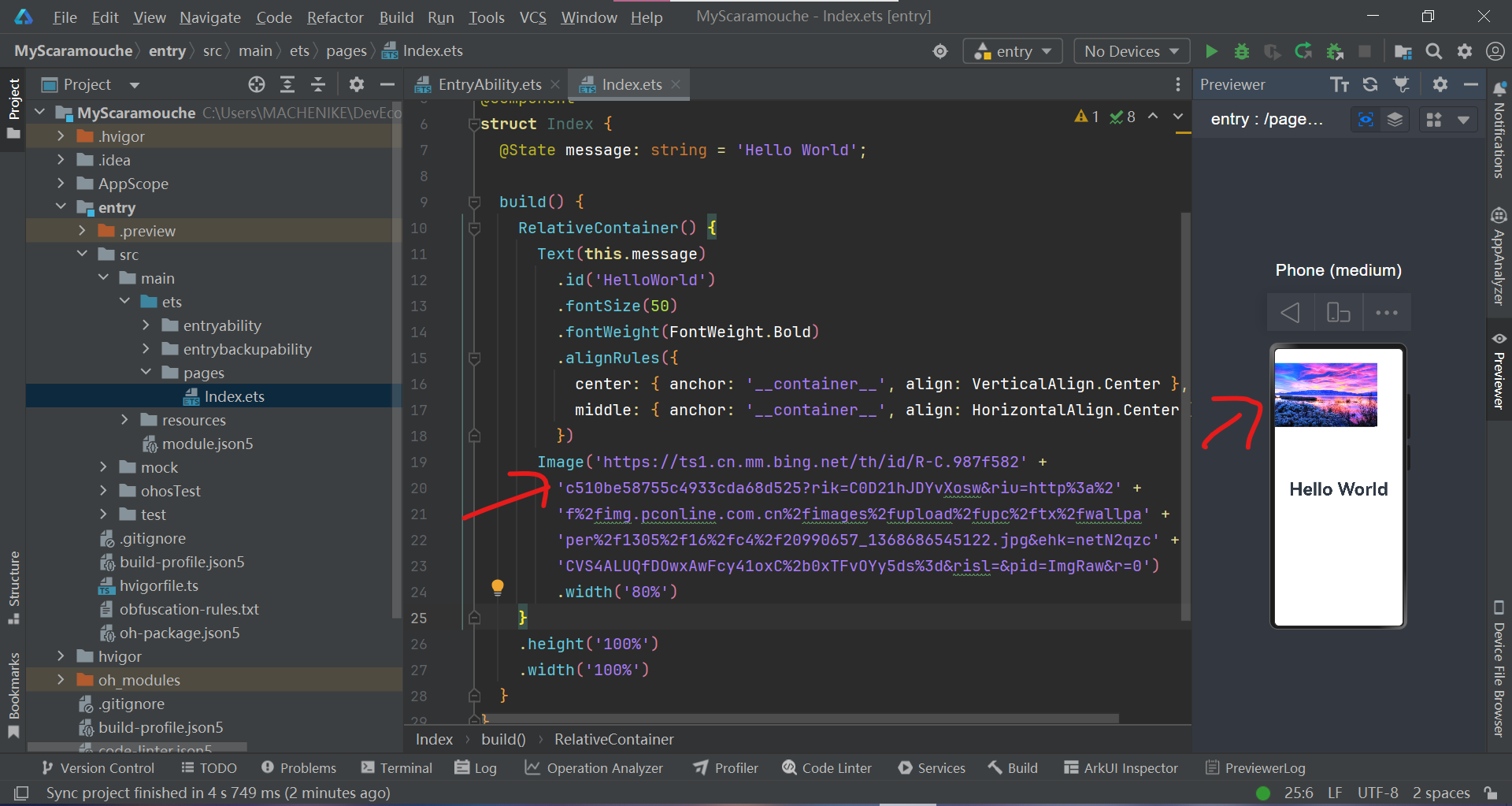Click editor horizontal scrollbar
The width and height of the screenshot is (1512, 806).
coord(799,719)
